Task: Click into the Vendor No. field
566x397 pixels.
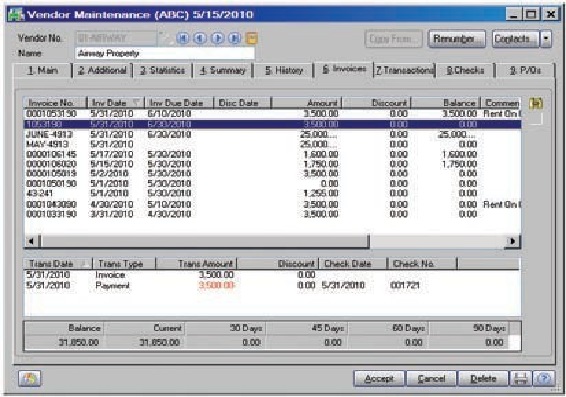Action: coord(117,38)
